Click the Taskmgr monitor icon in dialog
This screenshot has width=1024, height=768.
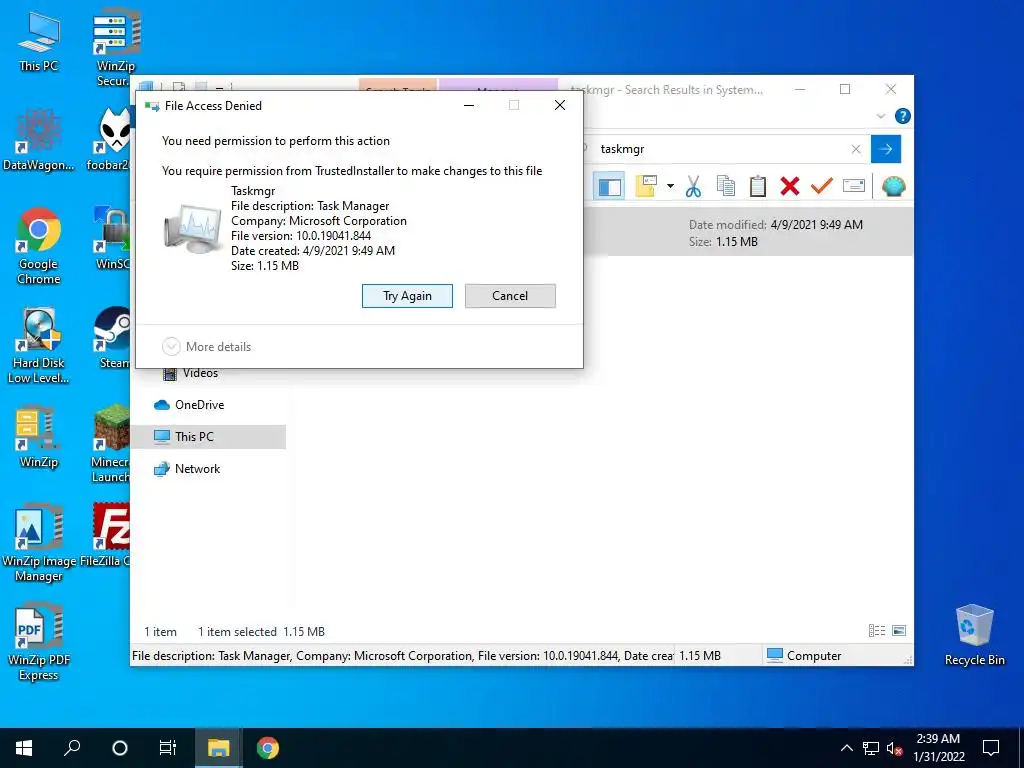pyautogui.click(x=191, y=229)
